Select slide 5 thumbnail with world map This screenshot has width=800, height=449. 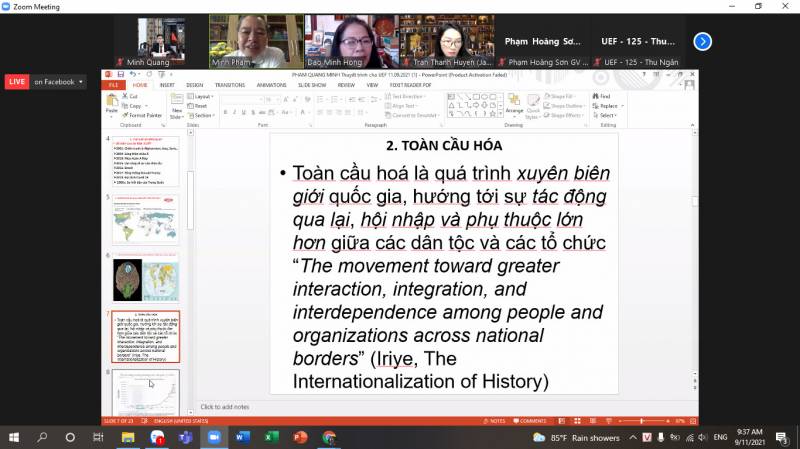pos(145,216)
